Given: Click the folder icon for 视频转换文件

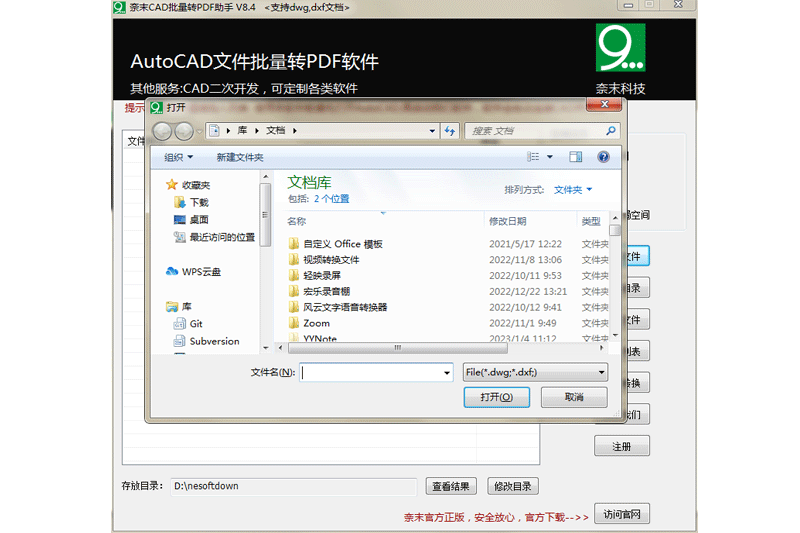Looking at the screenshot, I should tap(293, 260).
